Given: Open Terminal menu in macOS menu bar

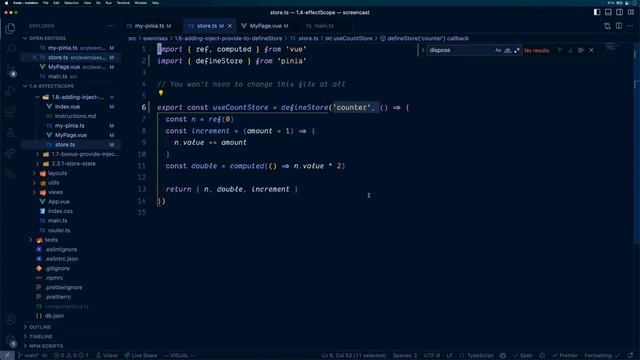Looking at the screenshot, I should pyautogui.click(x=123, y=3).
